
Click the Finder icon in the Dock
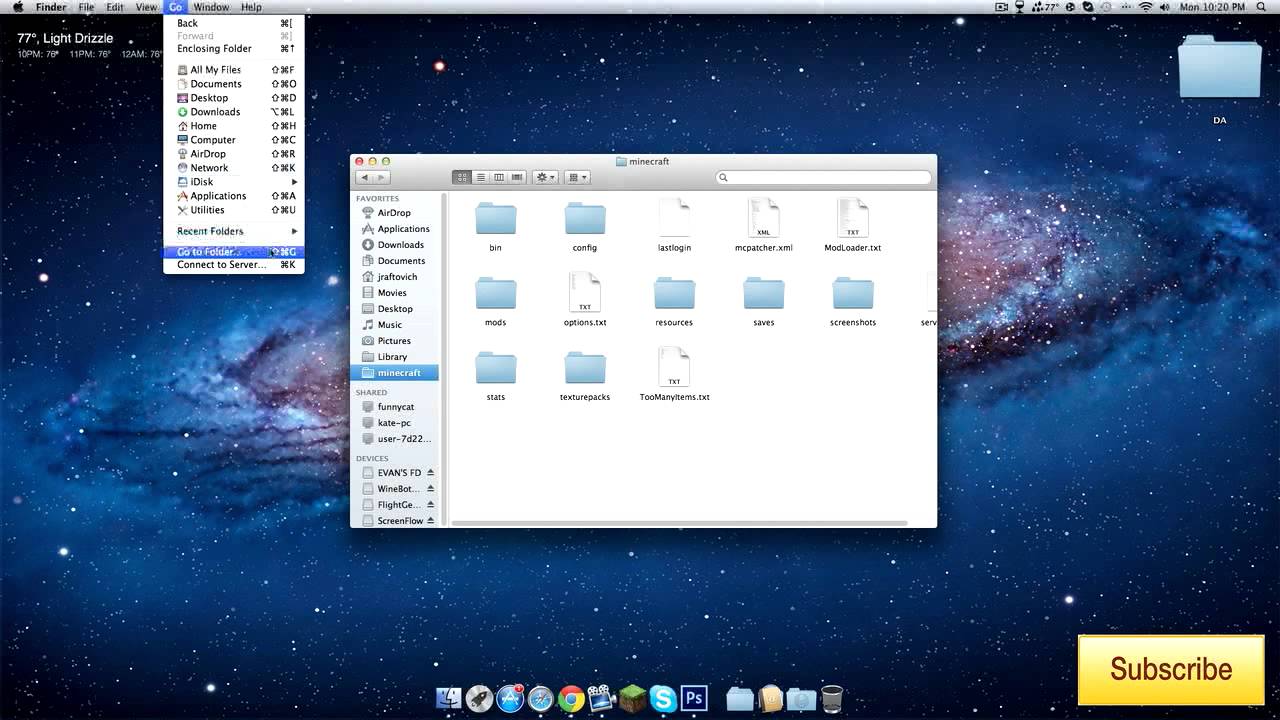click(450, 698)
